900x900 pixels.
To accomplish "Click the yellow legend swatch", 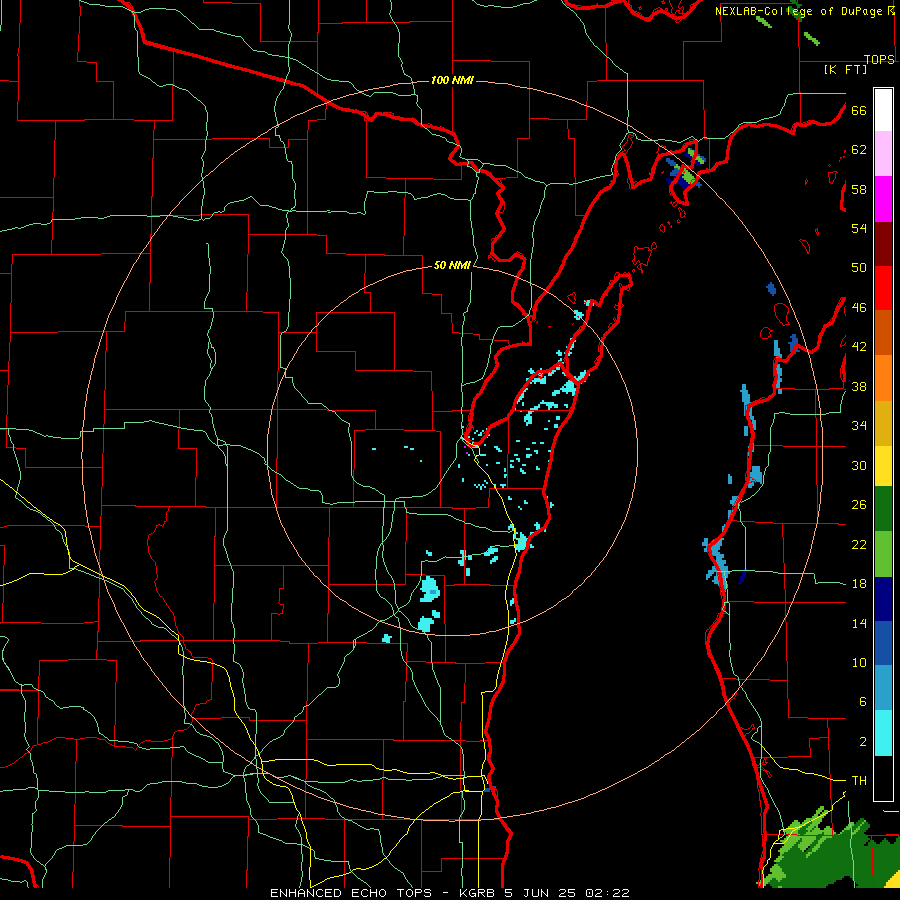I will click(883, 465).
